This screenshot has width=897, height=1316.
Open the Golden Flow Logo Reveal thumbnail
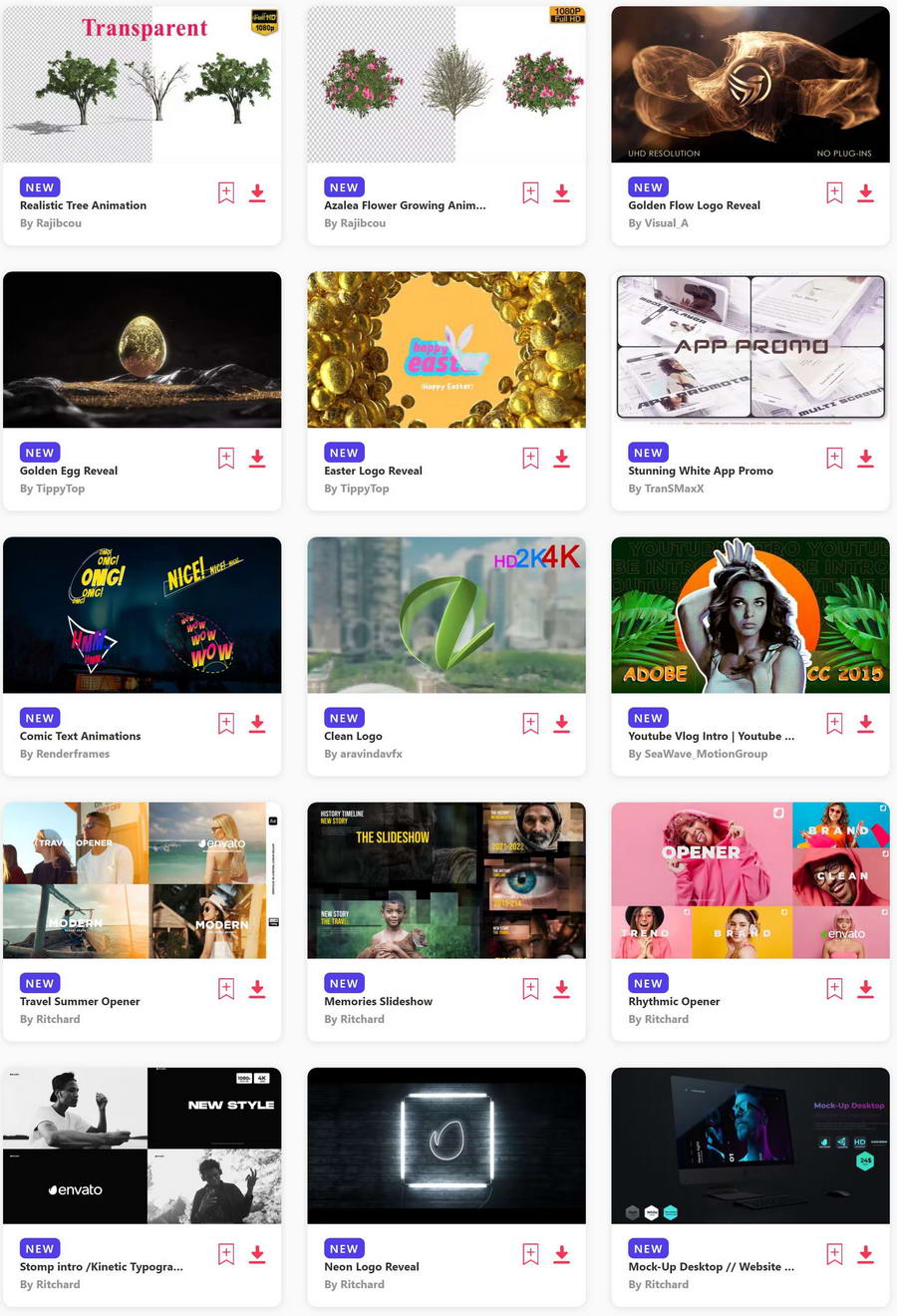point(750,85)
